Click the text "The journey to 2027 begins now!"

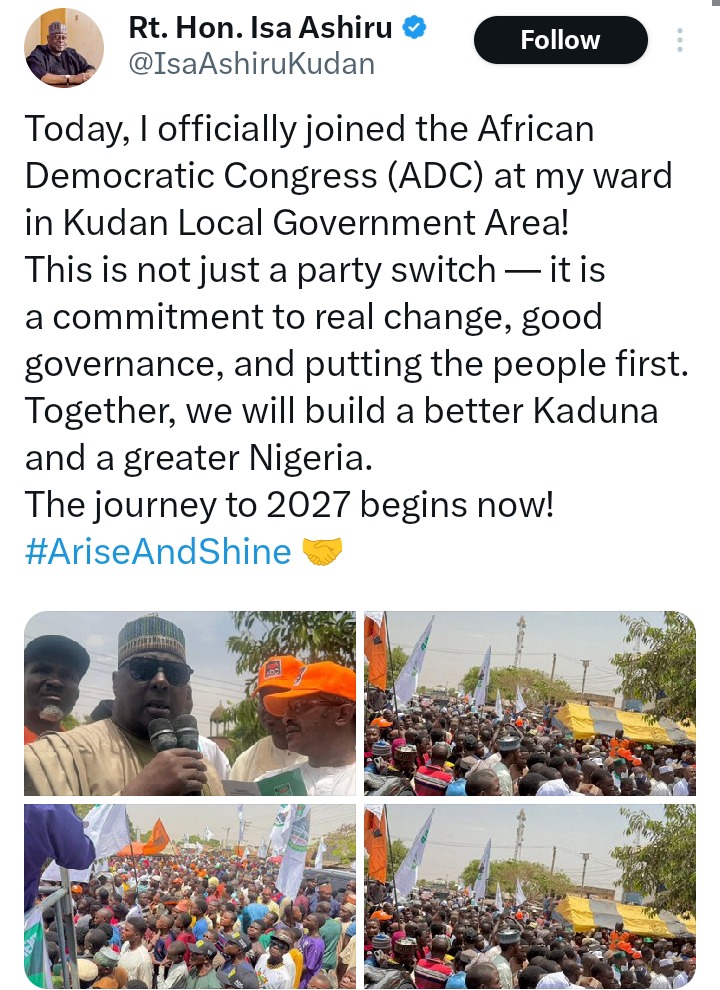[288, 505]
